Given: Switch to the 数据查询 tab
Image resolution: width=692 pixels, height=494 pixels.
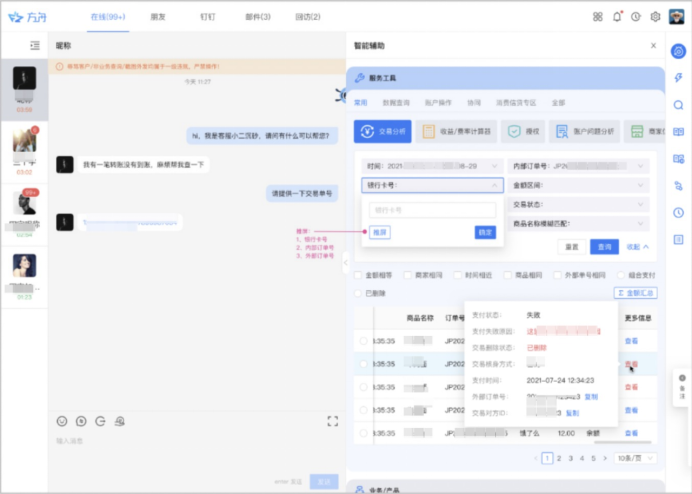Looking at the screenshot, I should point(395,102).
